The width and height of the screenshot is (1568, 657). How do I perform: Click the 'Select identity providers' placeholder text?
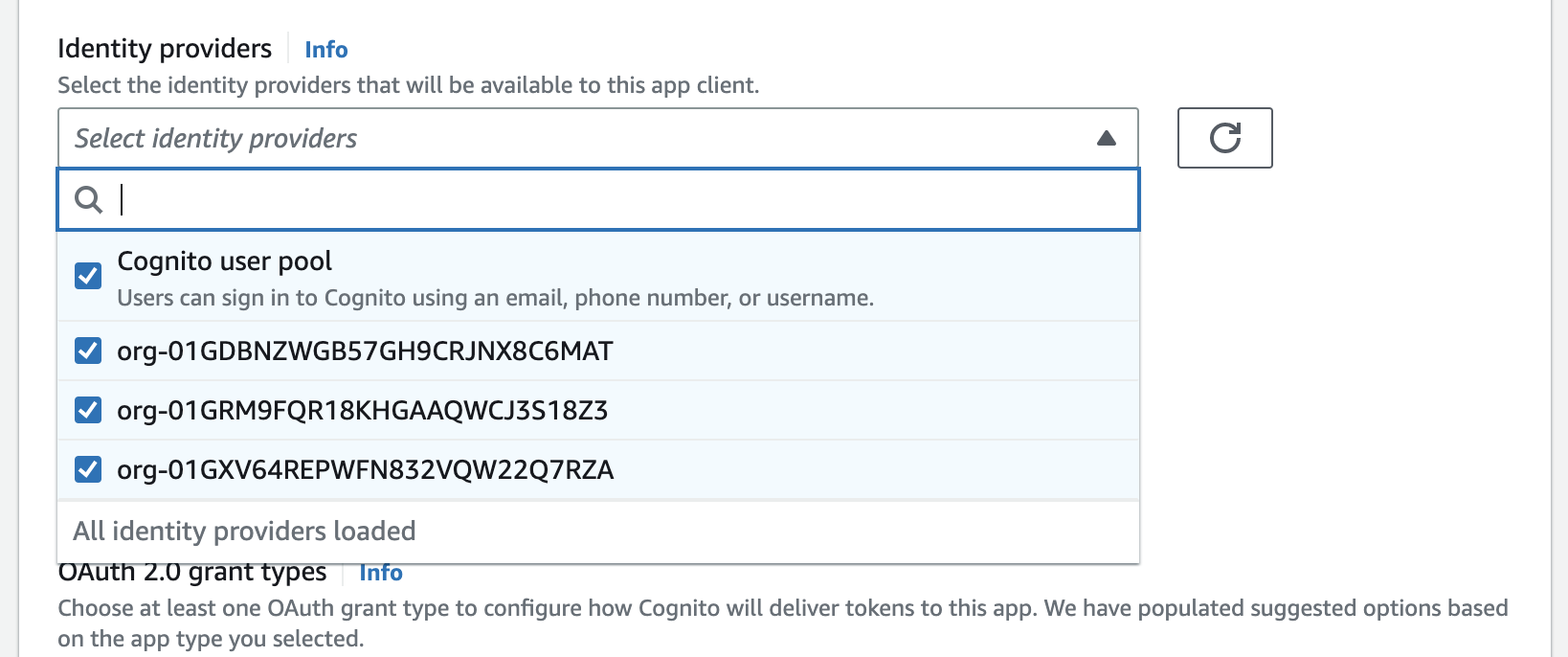215,139
